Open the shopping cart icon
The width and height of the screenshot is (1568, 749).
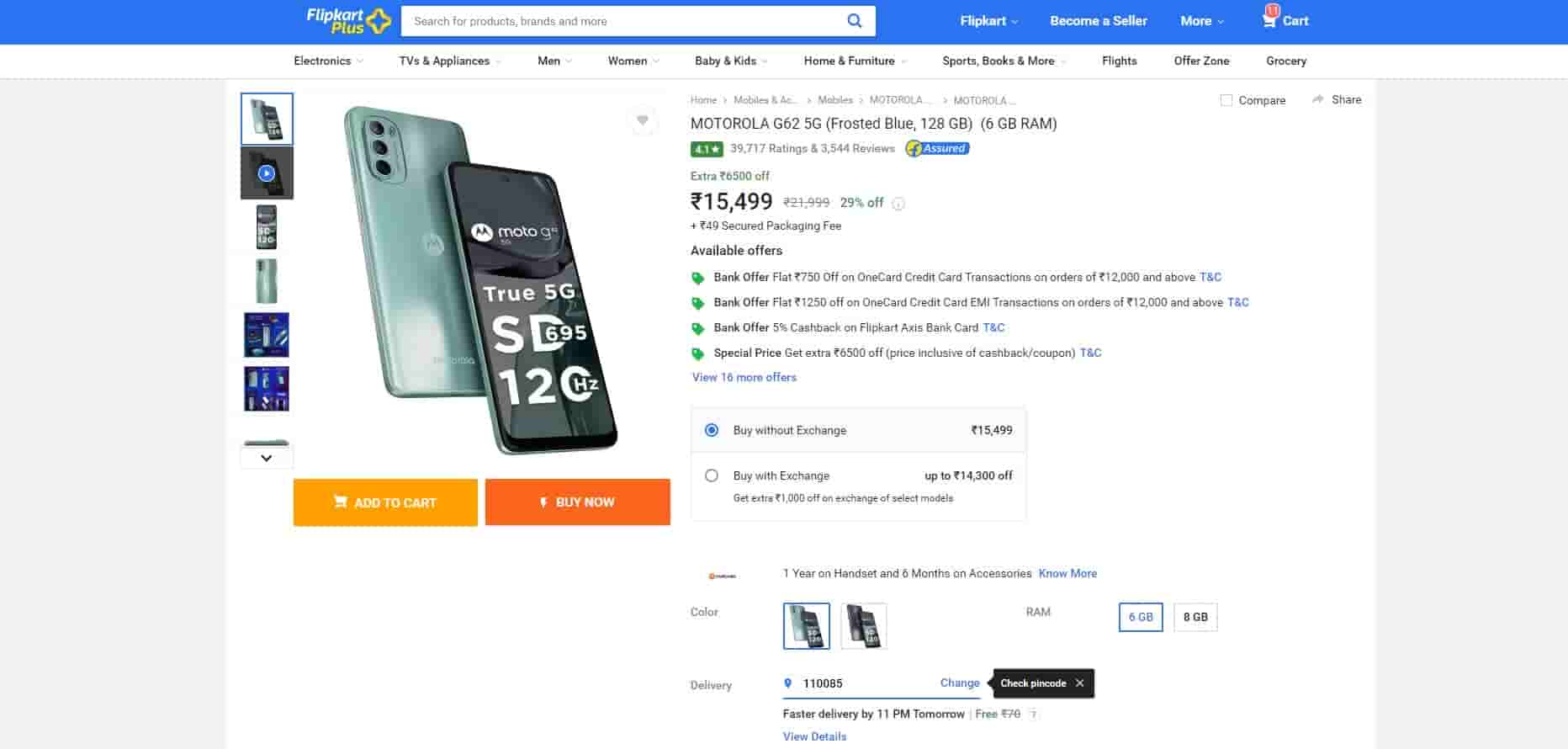tap(1269, 20)
